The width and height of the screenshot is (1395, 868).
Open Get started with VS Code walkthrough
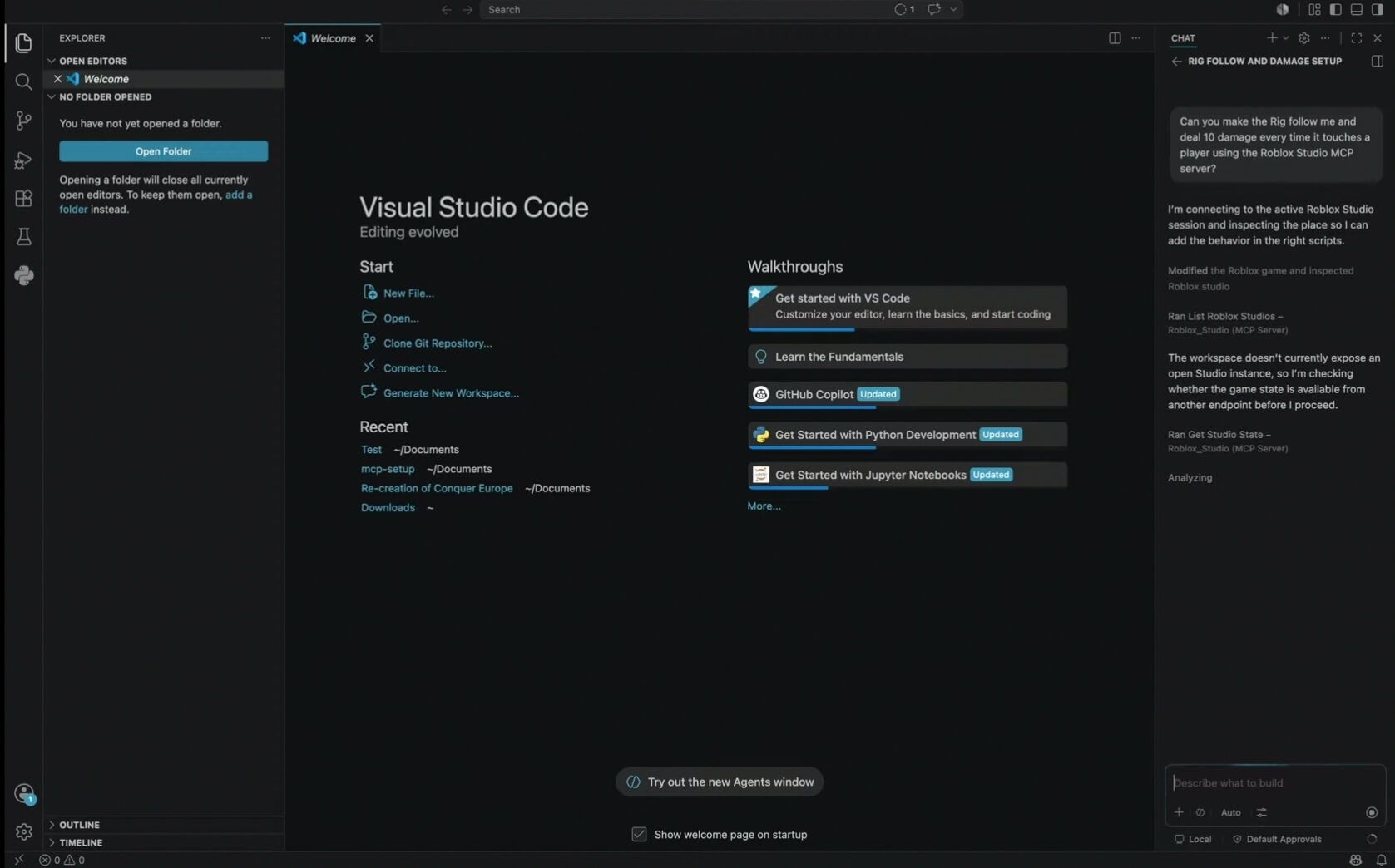[x=907, y=307]
